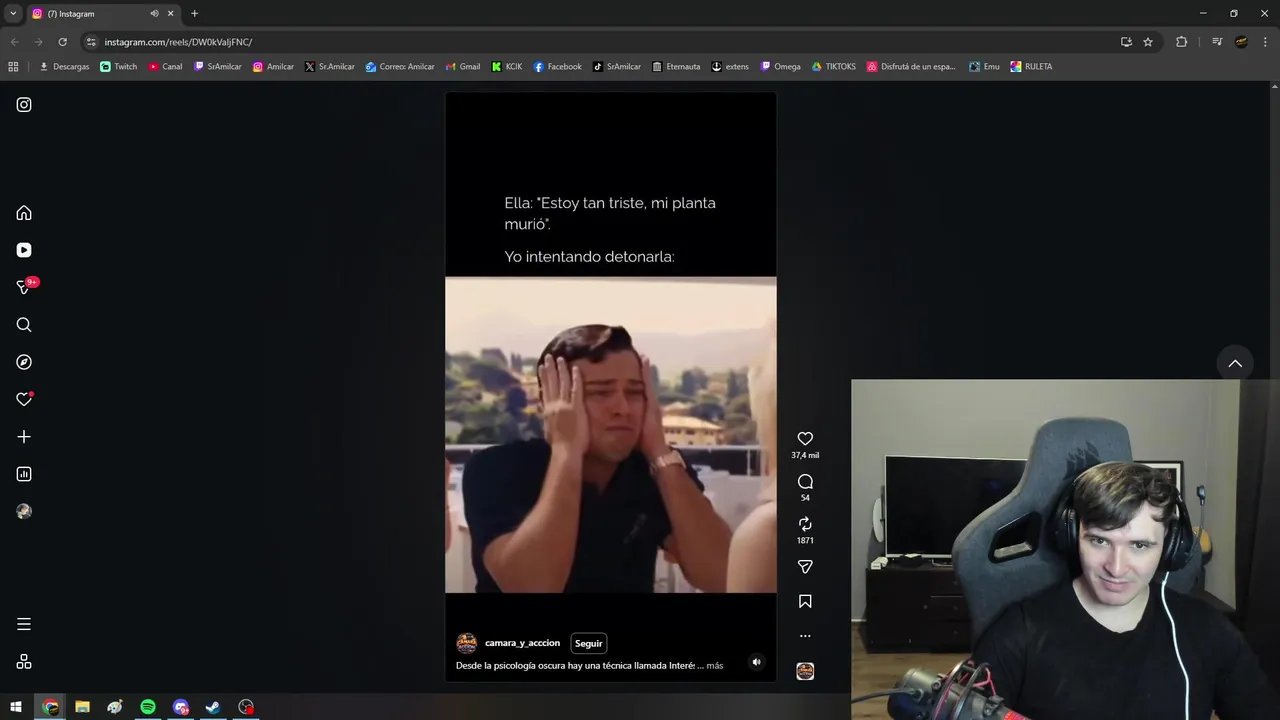Open the Instagram logo in the sidebar
1280x720 pixels.
pos(24,104)
